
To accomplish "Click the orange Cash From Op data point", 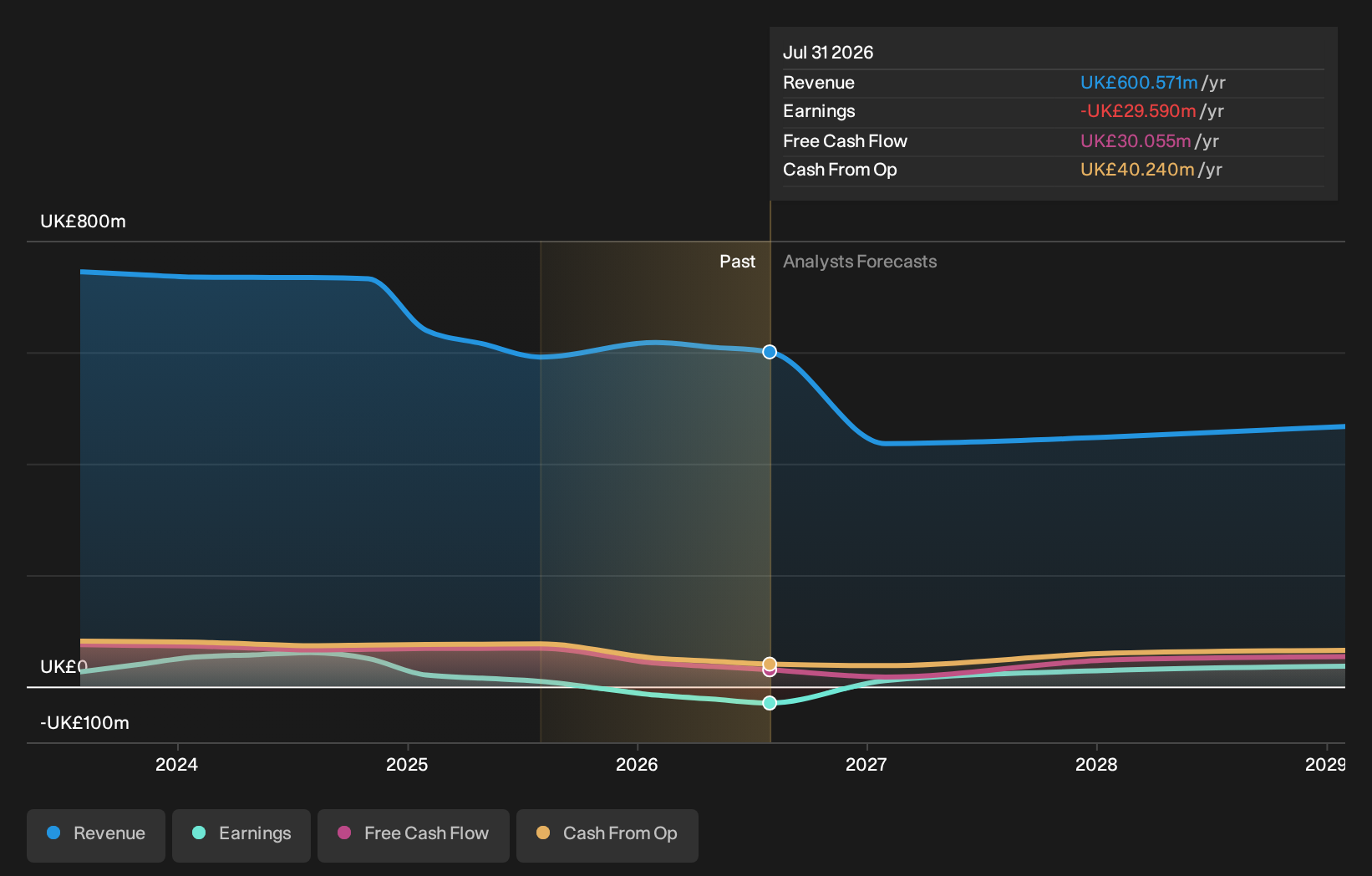I will point(770,664).
